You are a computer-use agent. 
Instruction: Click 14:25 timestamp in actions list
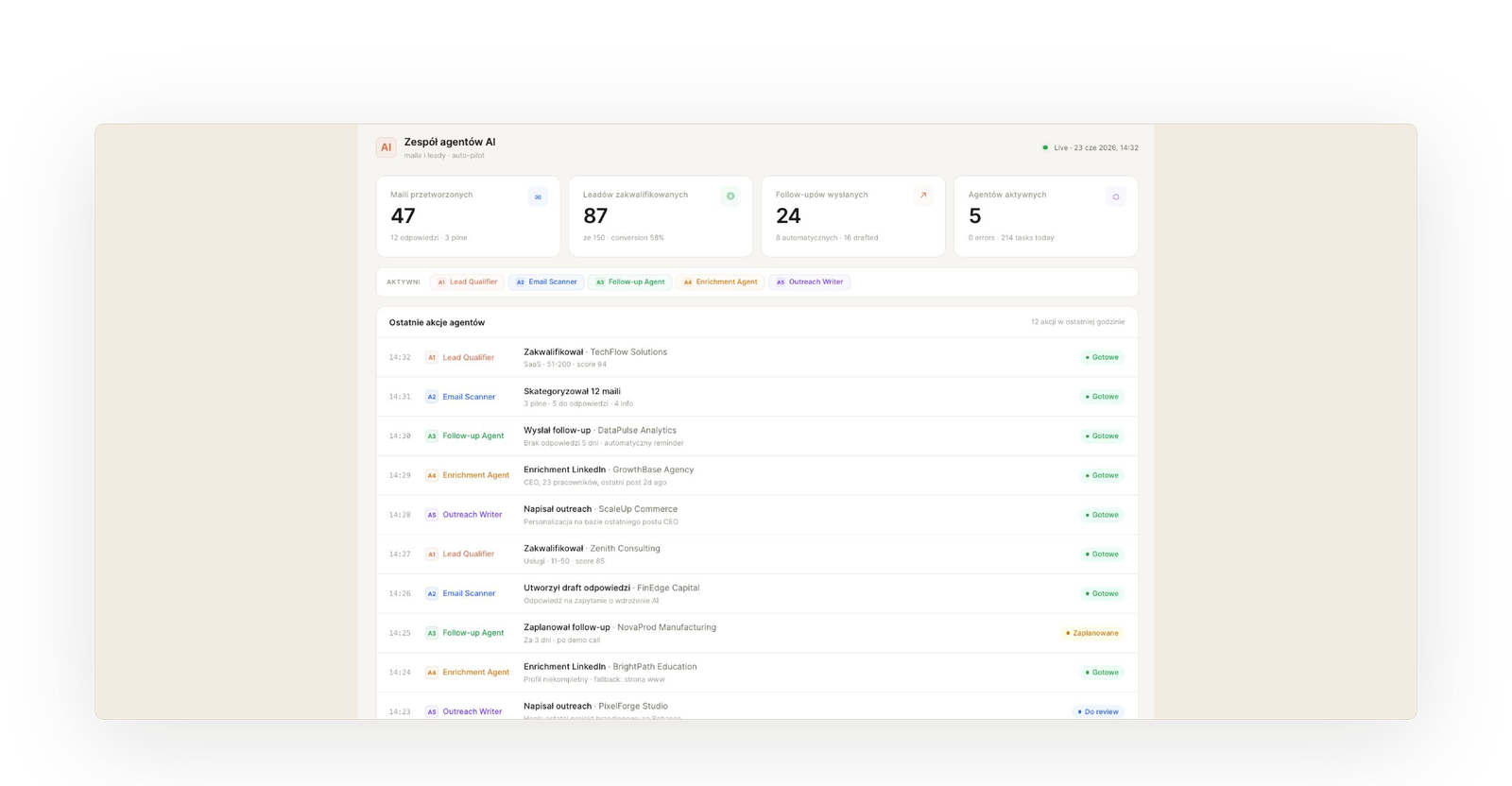click(400, 633)
